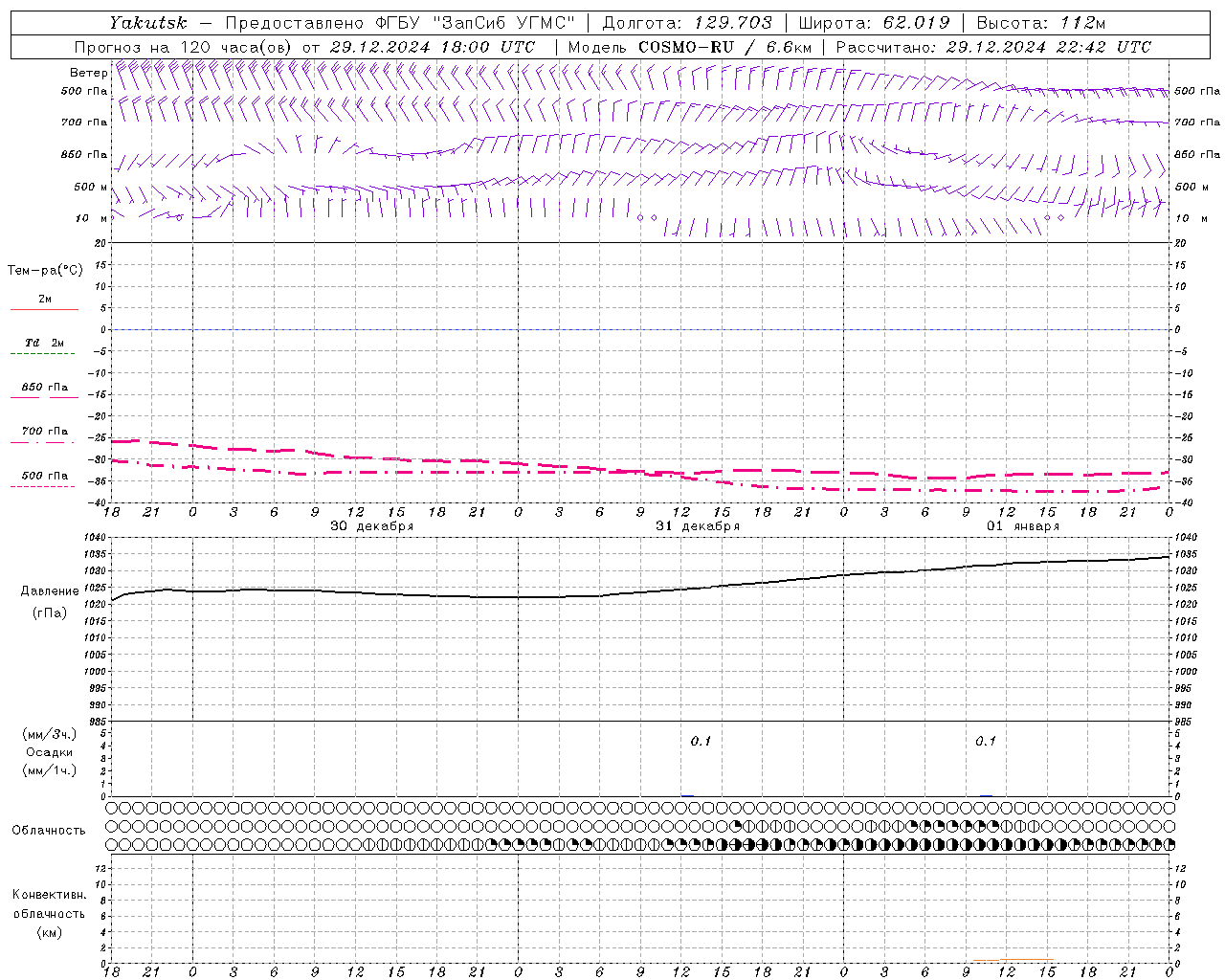Click the 'Облачность' cloud cover label
Viewport: 1225px width, 980px height.
coord(49,831)
